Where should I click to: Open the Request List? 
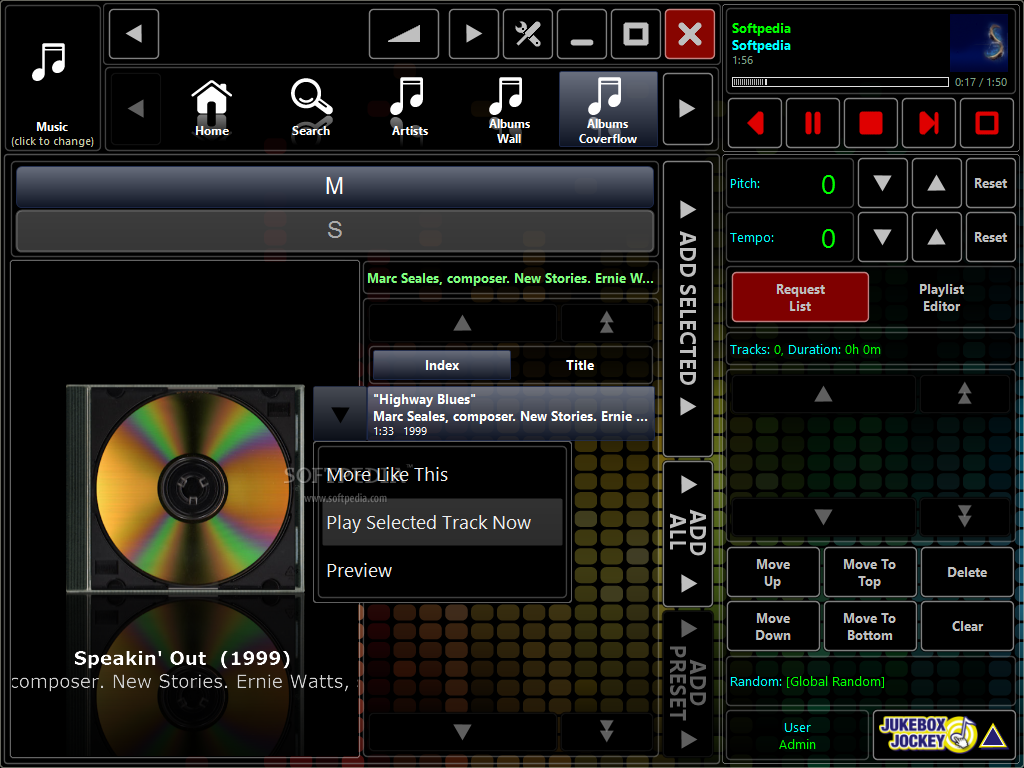pos(800,297)
